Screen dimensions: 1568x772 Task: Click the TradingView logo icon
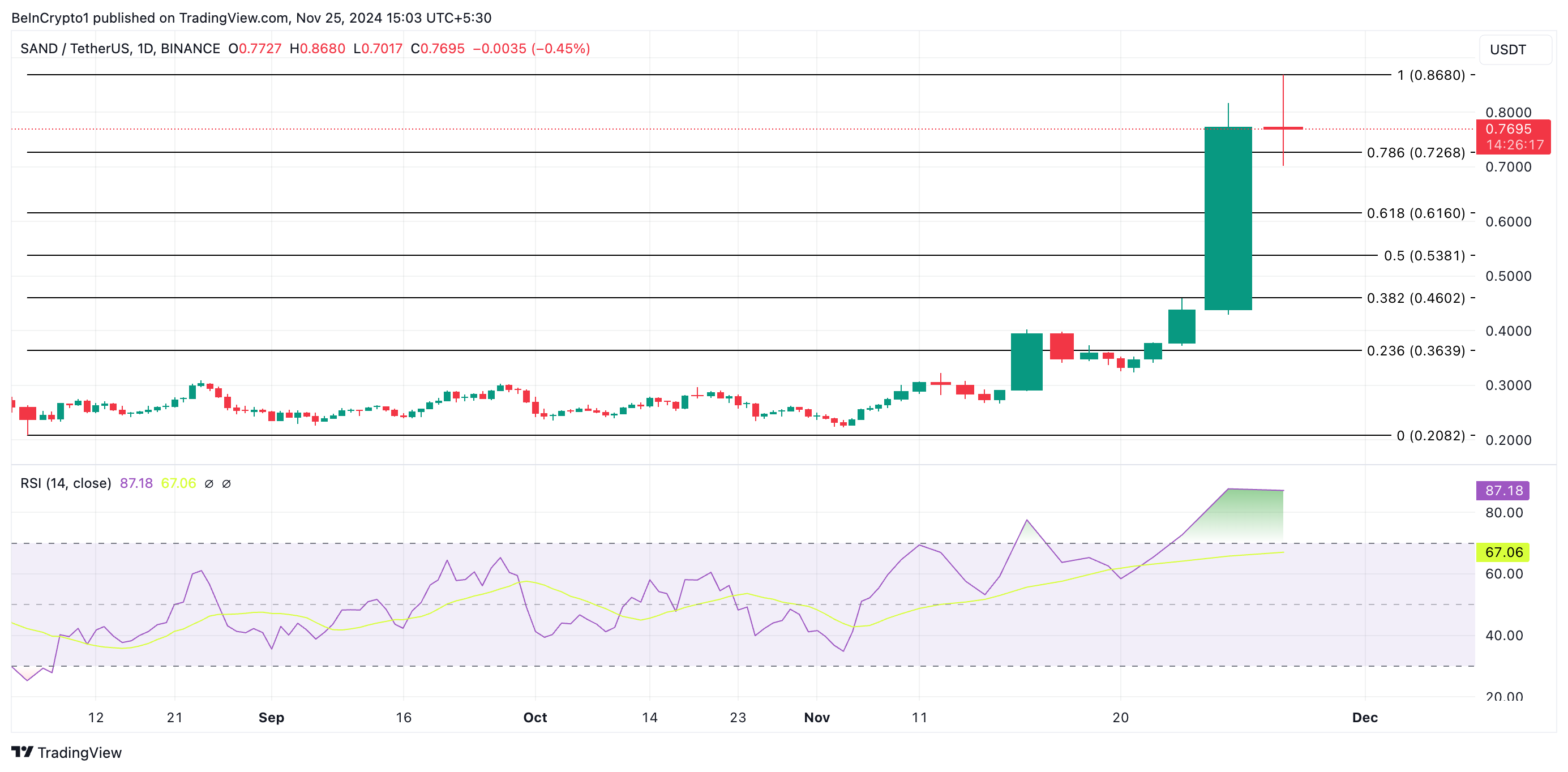tap(22, 752)
